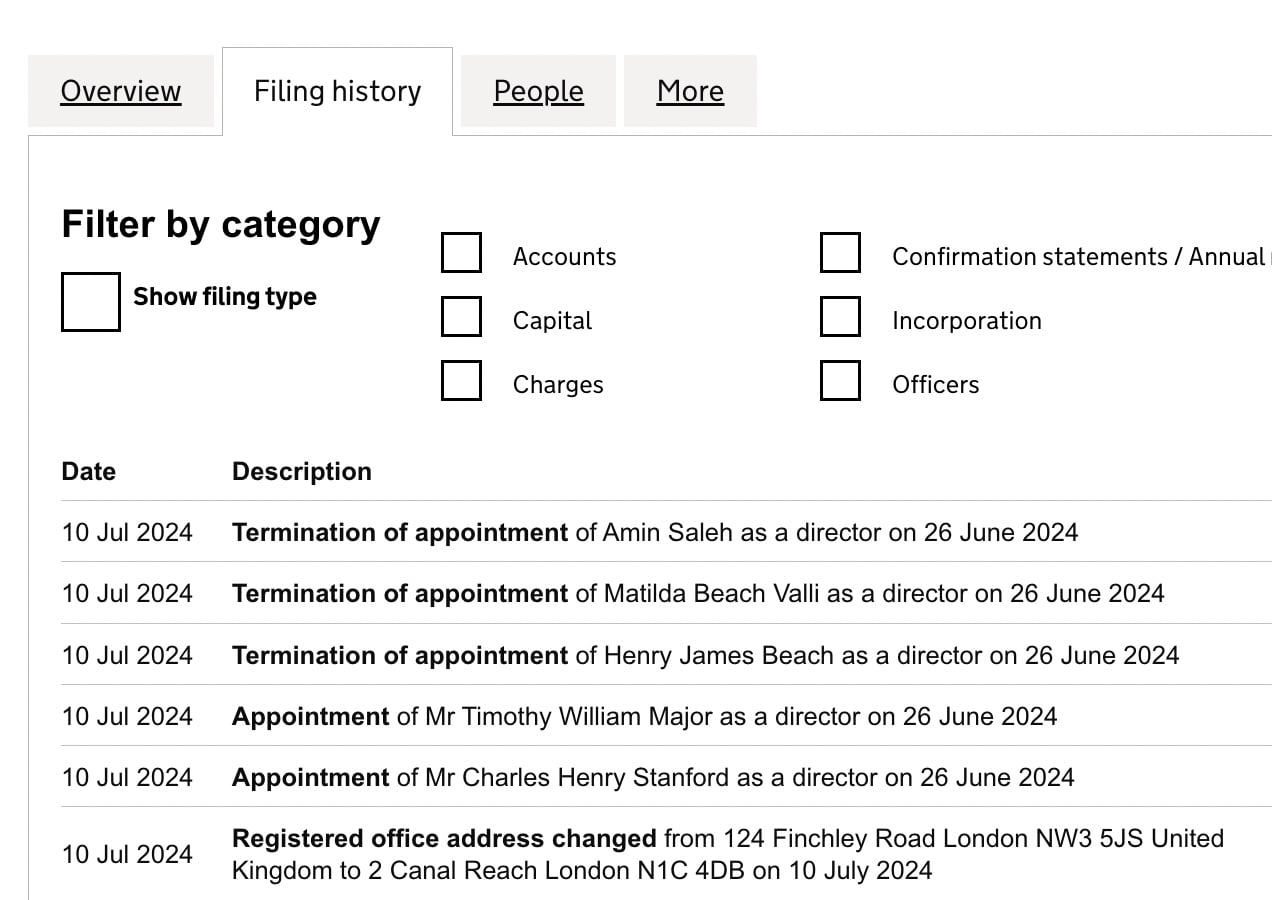Tick the Confirmation statements filter checkbox
1272x900 pixels.
[840, 253]
